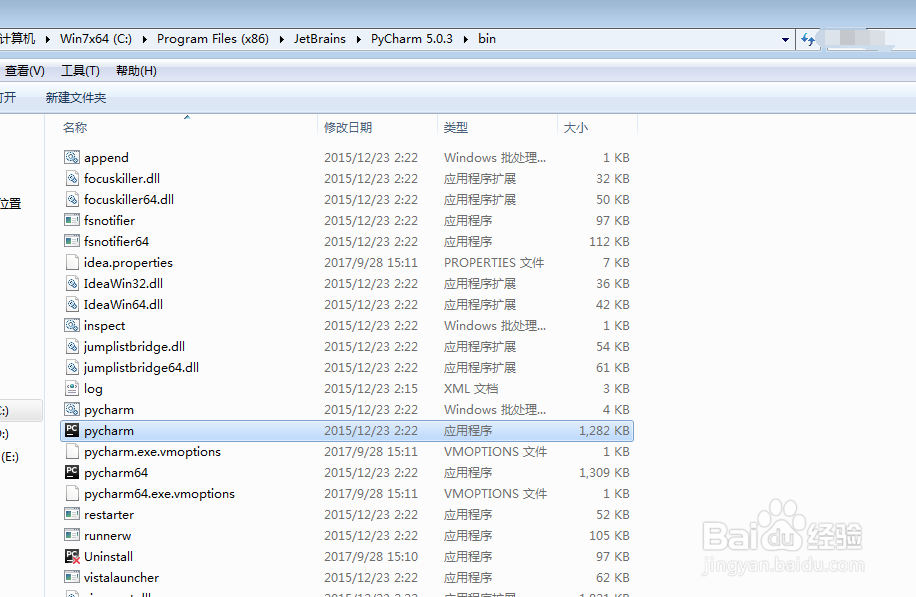Click the restarter application icon
Screen dimensions: 916x597
pyautogui.click(x=72, y=515)
